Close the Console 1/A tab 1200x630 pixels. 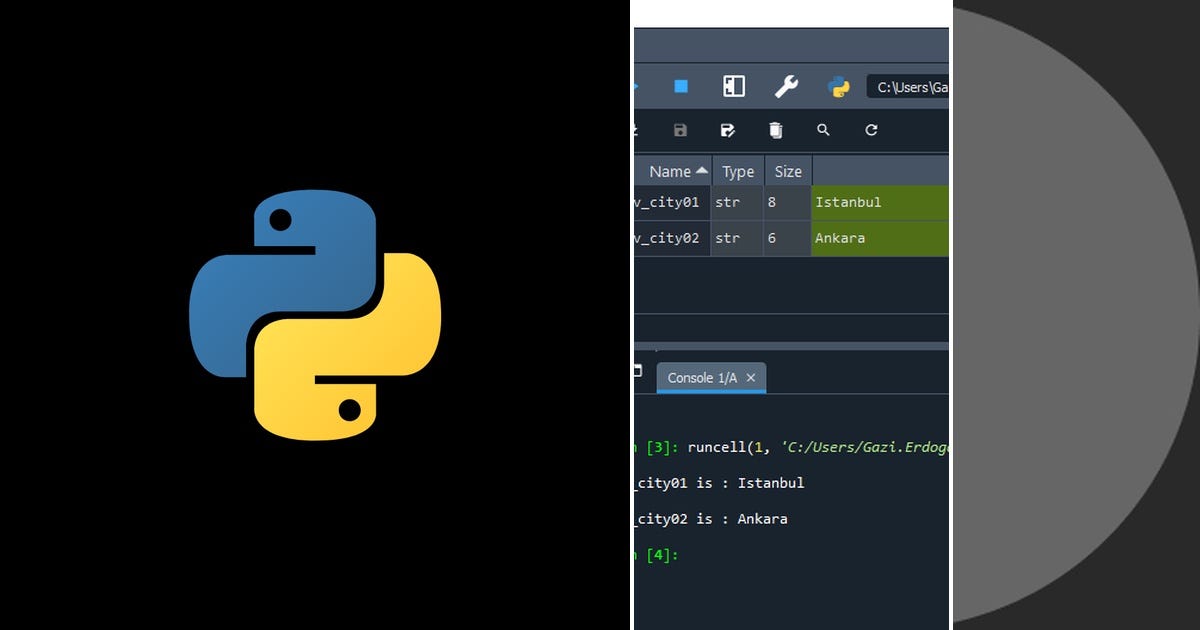coord(751,377)
